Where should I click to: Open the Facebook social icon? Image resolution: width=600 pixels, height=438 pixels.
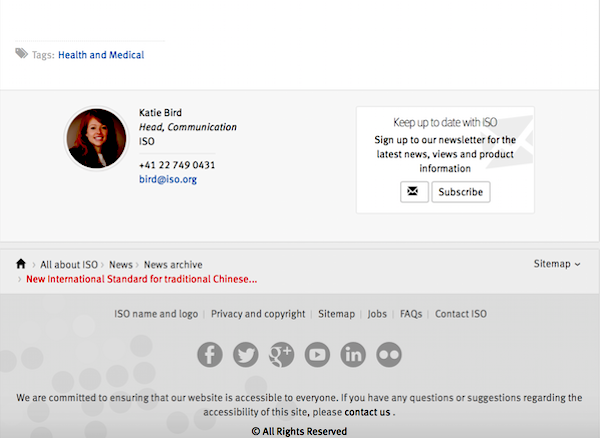coord(210,355)
